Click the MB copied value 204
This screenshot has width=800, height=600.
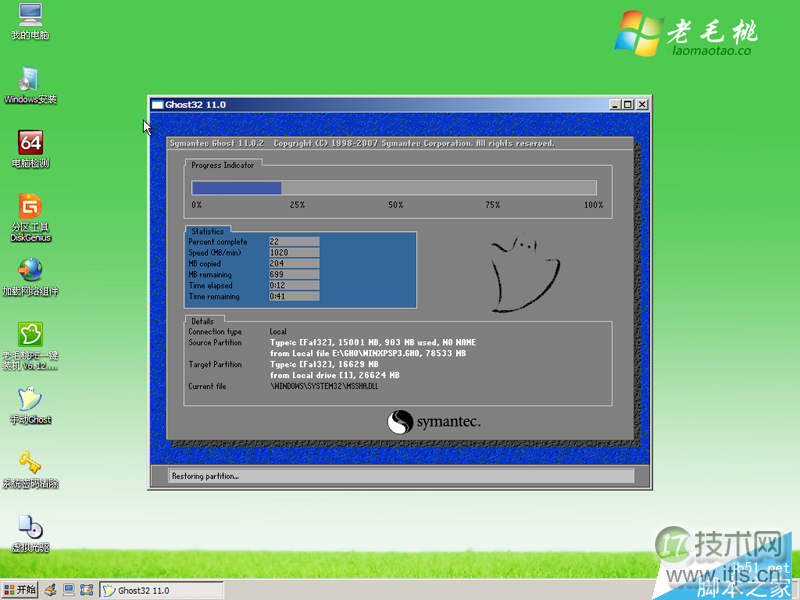point(294,263)
